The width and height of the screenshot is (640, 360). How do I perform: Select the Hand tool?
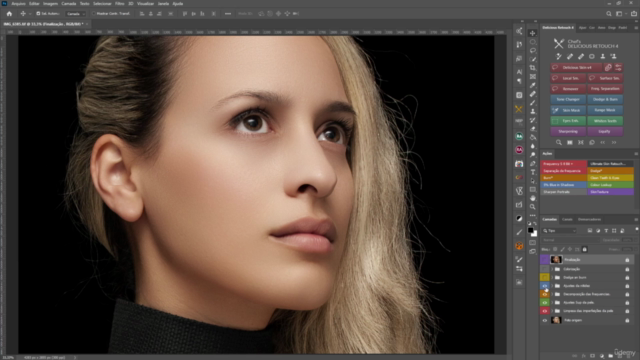(x=533, y=198)
